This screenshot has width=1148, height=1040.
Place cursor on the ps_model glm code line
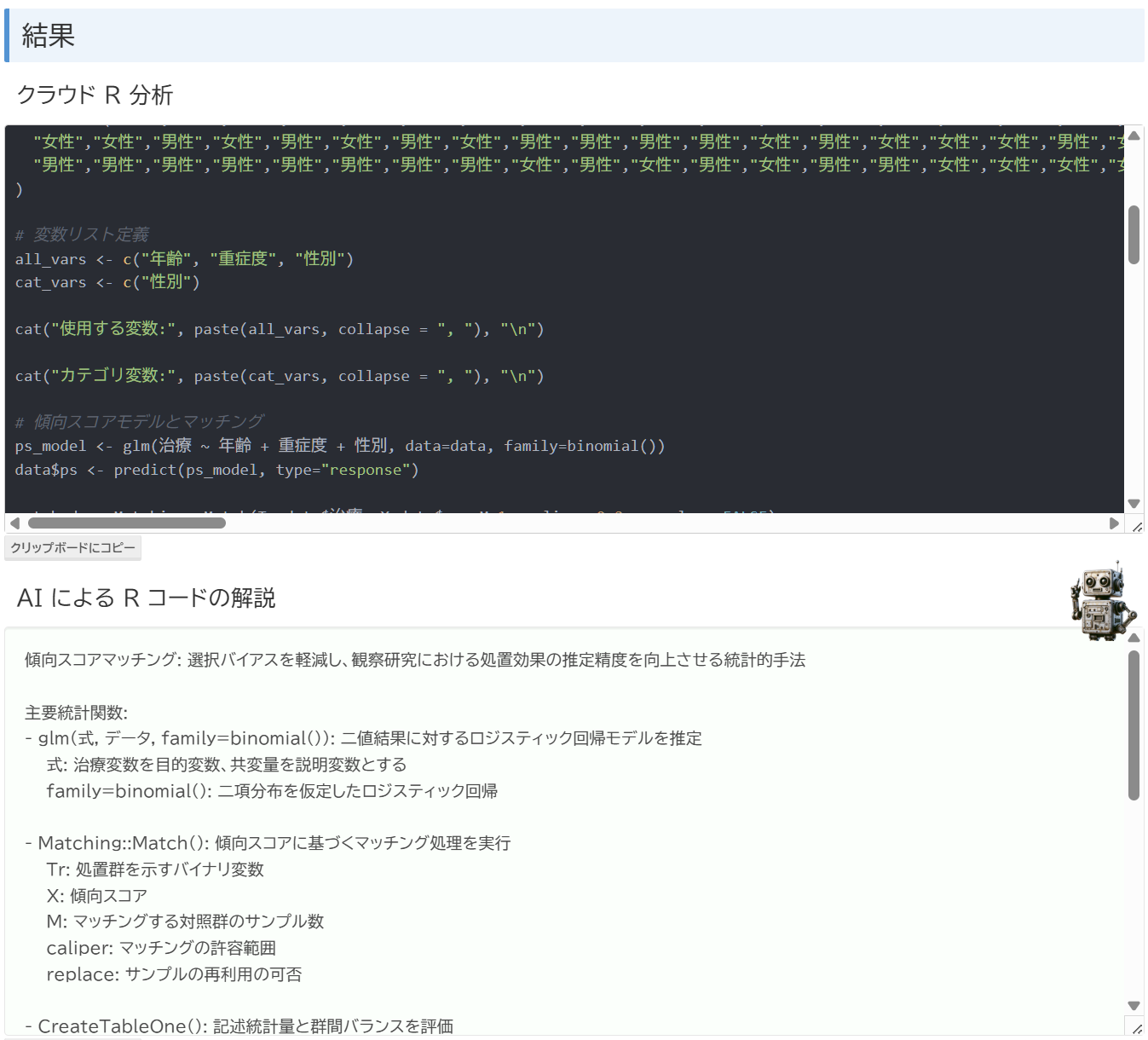click(x=339, y=446)
